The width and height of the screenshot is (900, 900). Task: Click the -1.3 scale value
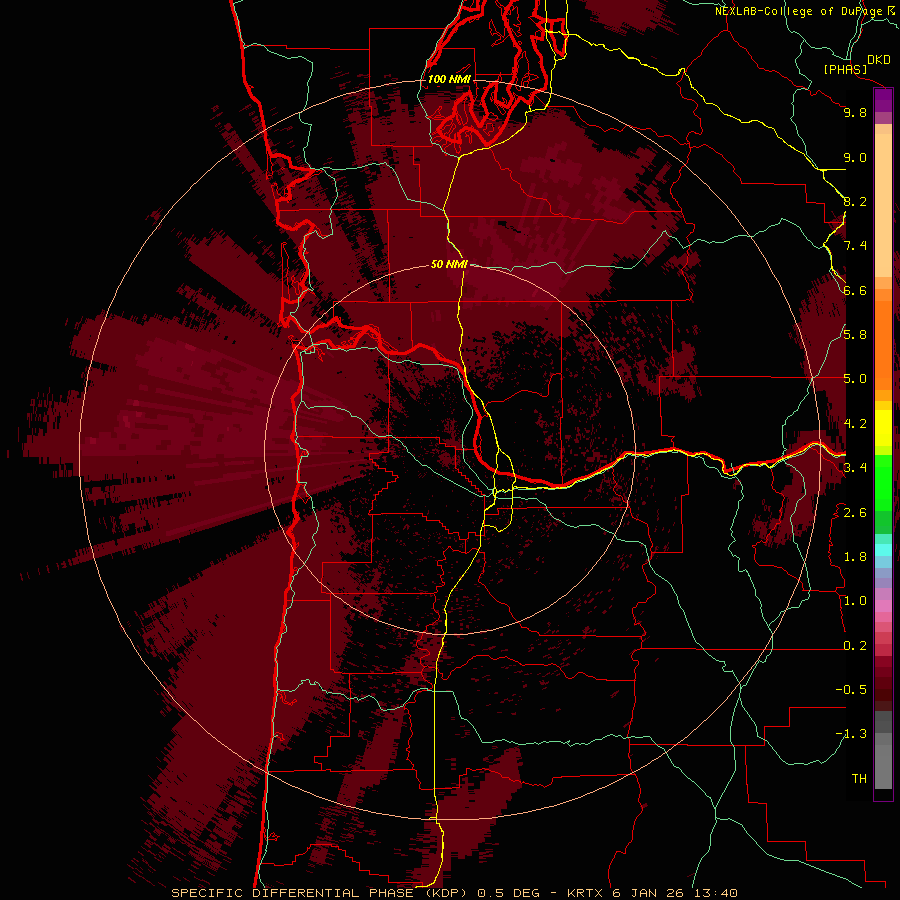851,734
